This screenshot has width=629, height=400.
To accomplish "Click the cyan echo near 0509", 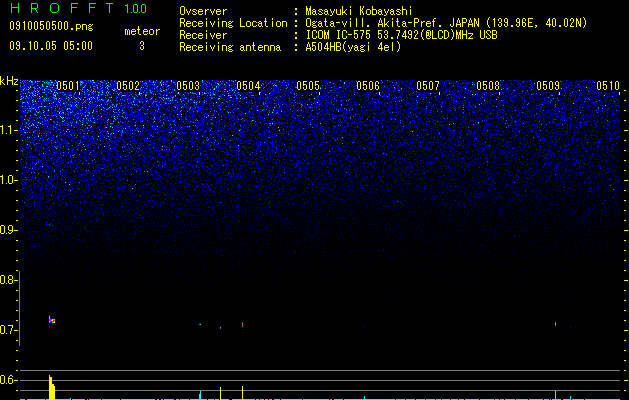I will point(556,324).
